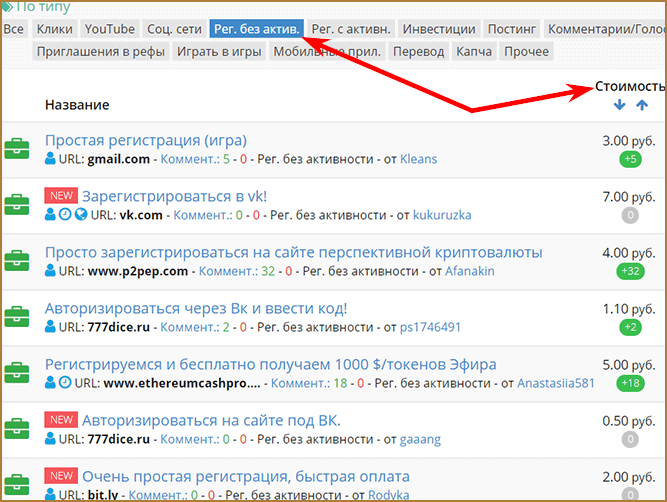Click clock icon in vk.com row
667x502 pixels.
(x=65, y=214)
